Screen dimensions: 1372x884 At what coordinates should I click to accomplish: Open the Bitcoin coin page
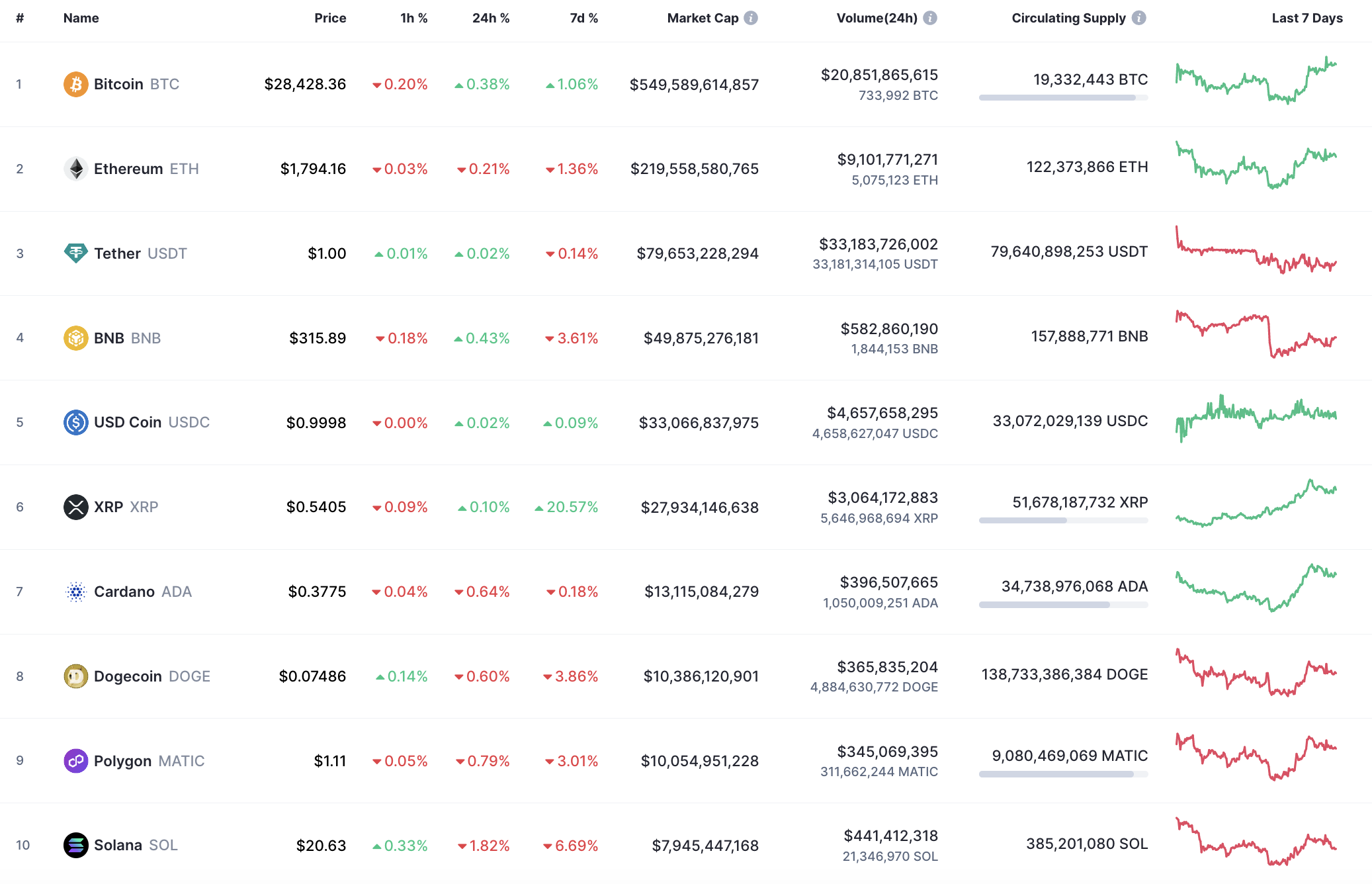[118, 84]
